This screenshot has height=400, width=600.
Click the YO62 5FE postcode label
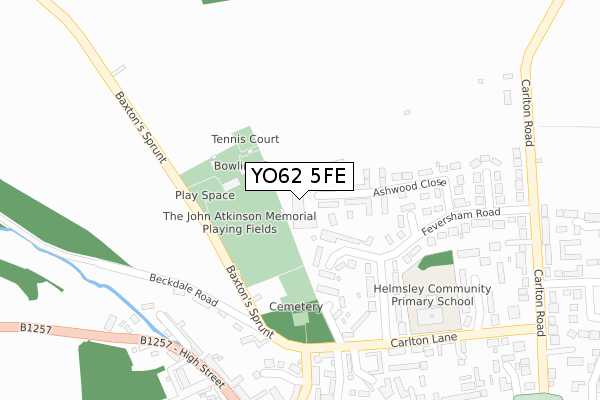click(299, 176)
